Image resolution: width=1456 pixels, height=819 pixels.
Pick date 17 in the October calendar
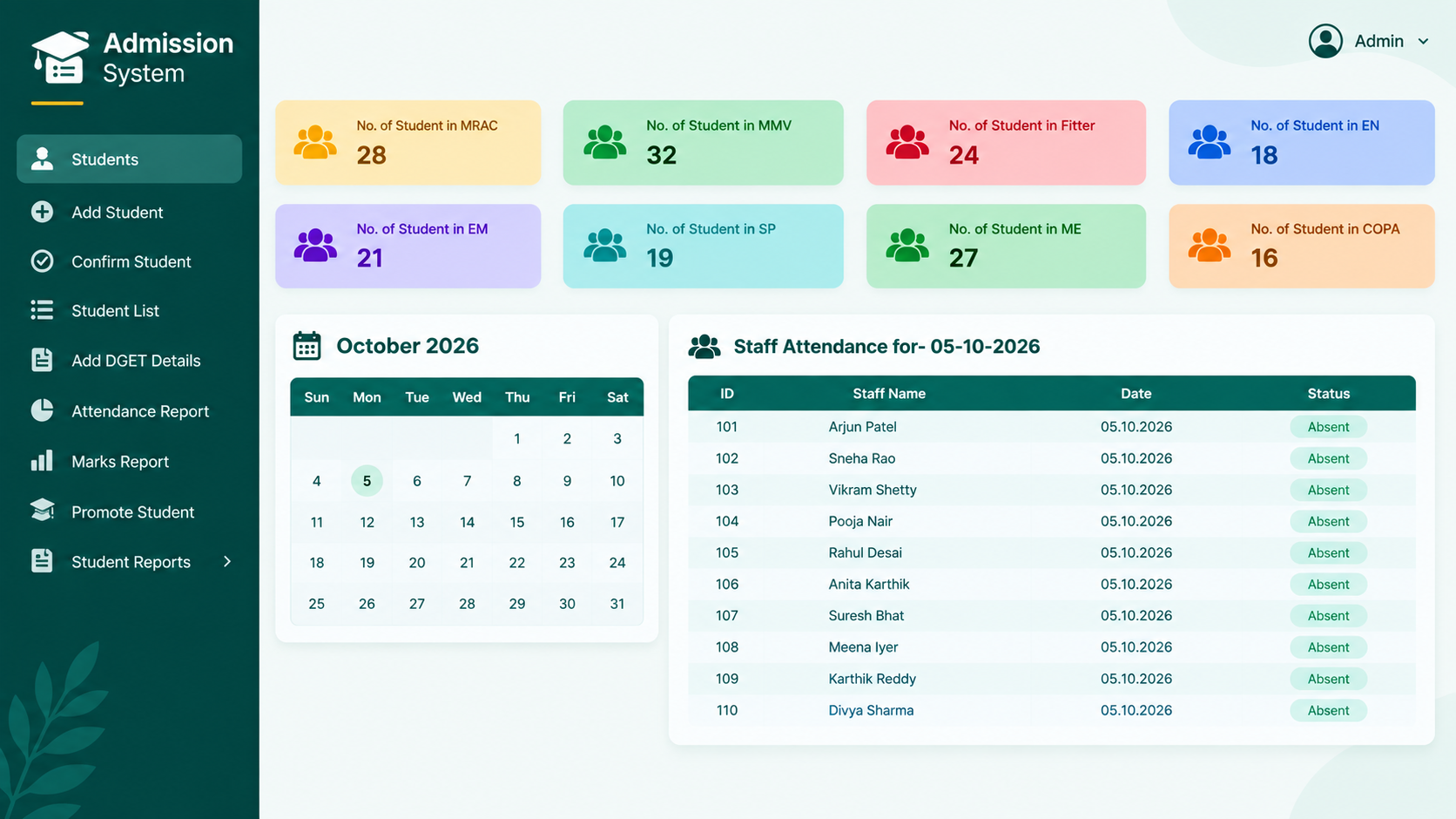617,522
